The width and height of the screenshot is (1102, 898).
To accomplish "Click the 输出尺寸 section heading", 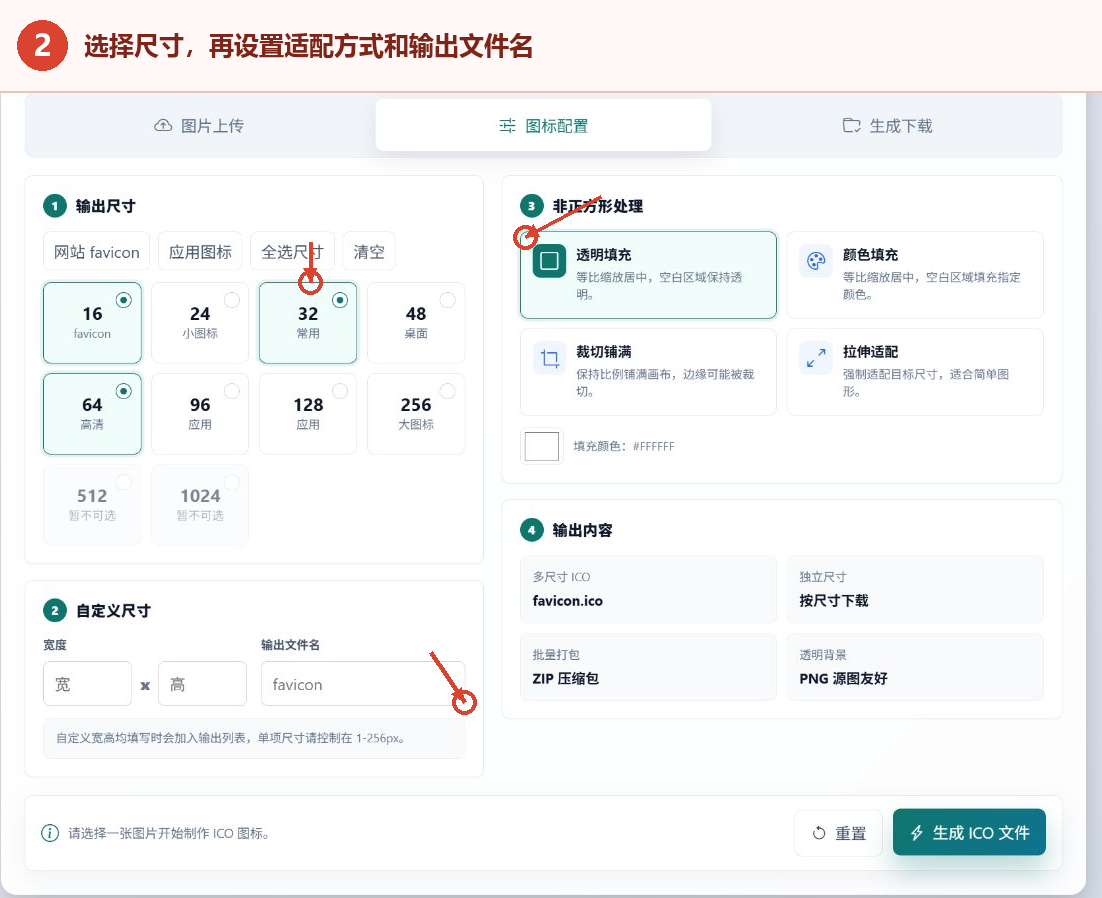I will [105, 206].
